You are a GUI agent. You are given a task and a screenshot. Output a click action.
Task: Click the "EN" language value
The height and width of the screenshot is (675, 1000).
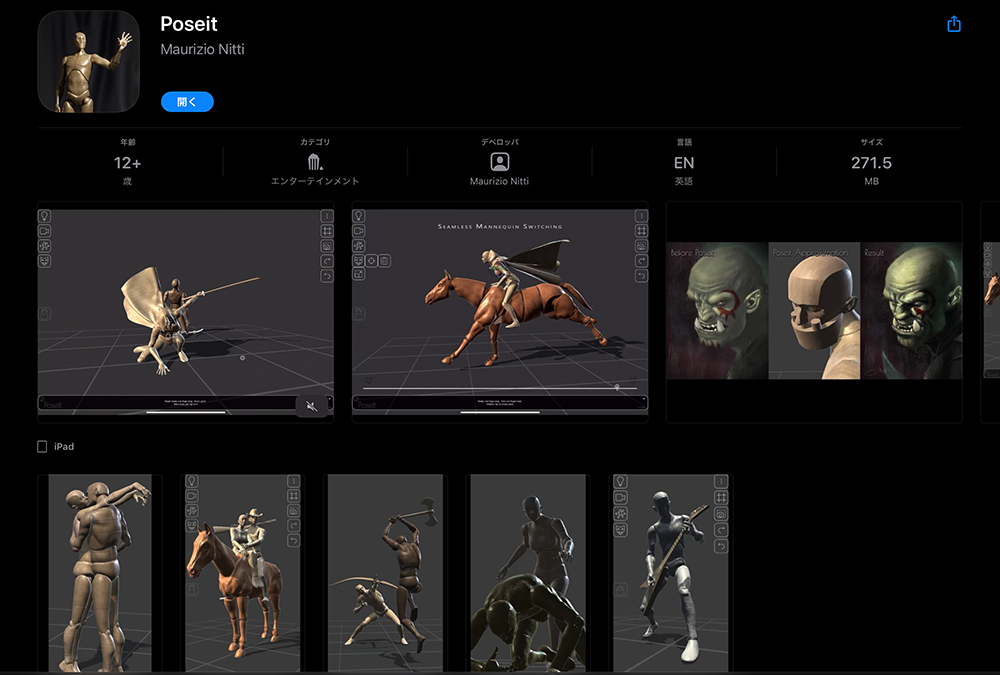point(684,163)
